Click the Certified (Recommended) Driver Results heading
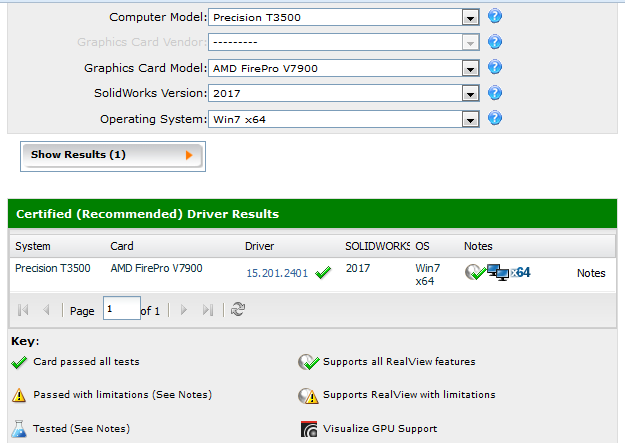This screenshot has width=625, height=443. (147, 214)
